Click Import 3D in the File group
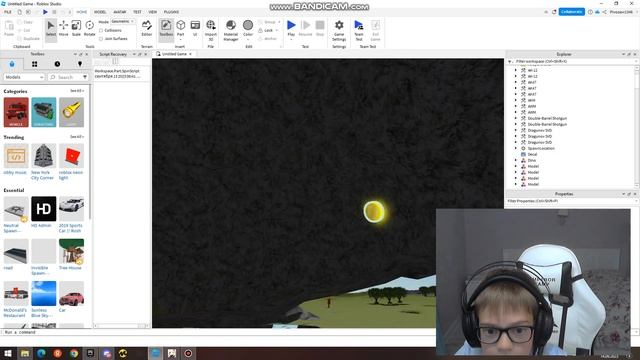The height and width of the screenshot is (360, 640). pyautogui.click(x=211, y=30)
